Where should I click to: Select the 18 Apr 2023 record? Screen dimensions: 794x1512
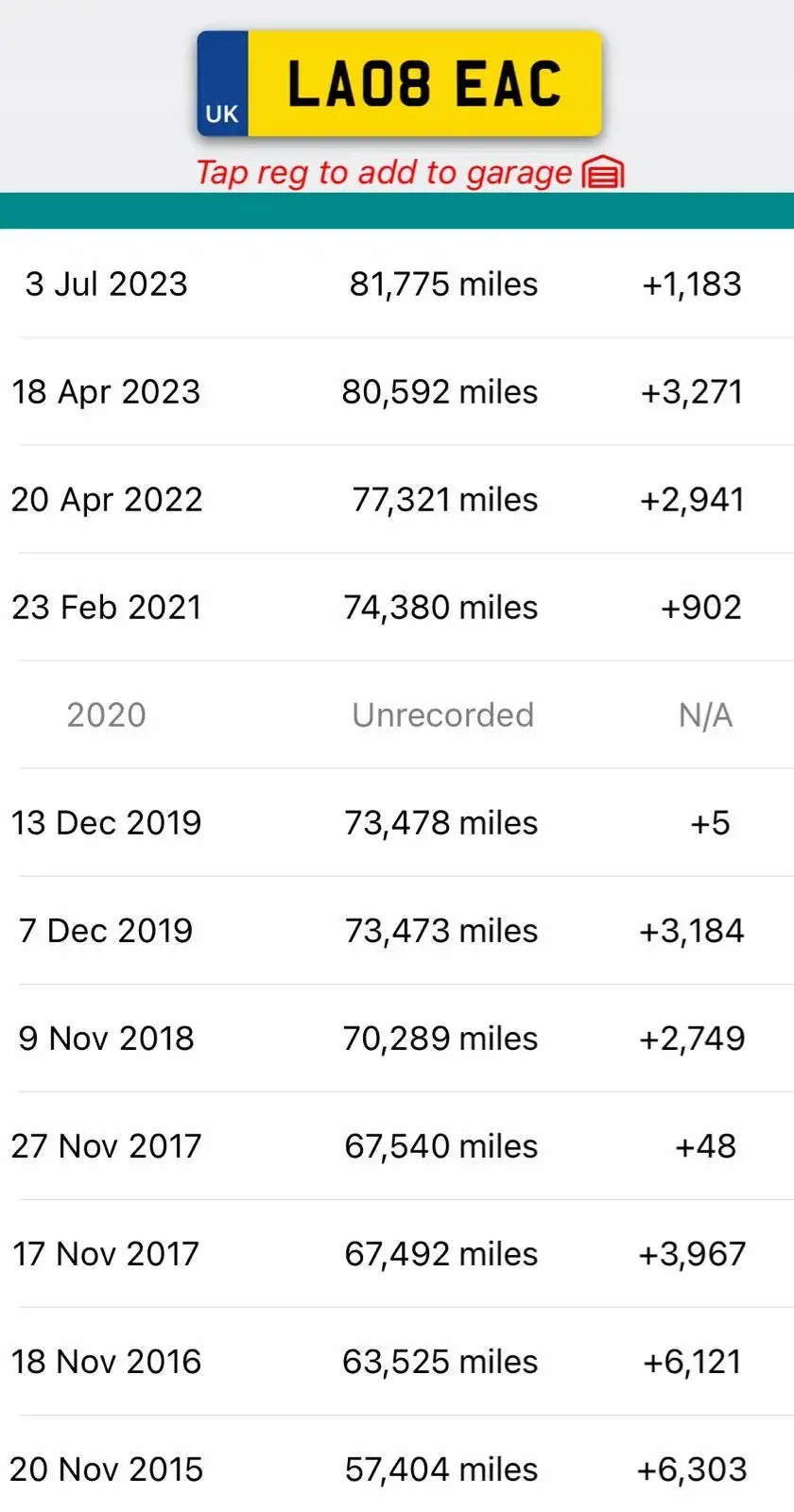click(x=397, y=391)
